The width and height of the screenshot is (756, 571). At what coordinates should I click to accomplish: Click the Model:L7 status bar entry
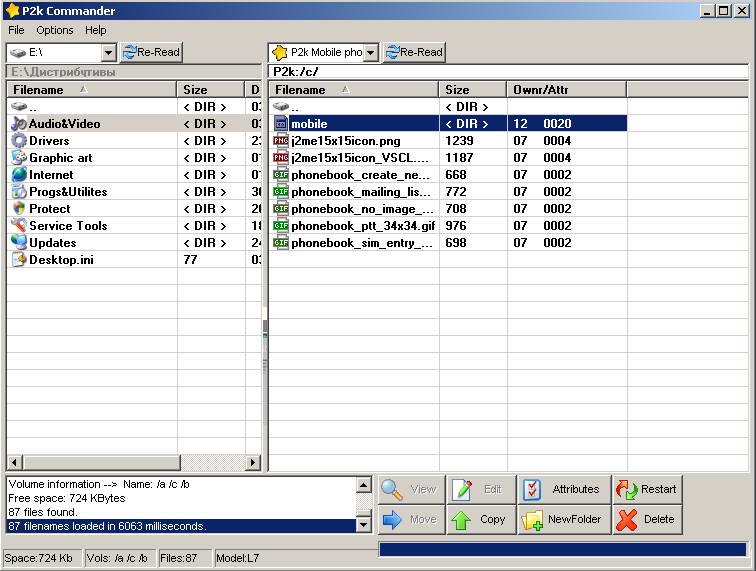coord(237,558)
